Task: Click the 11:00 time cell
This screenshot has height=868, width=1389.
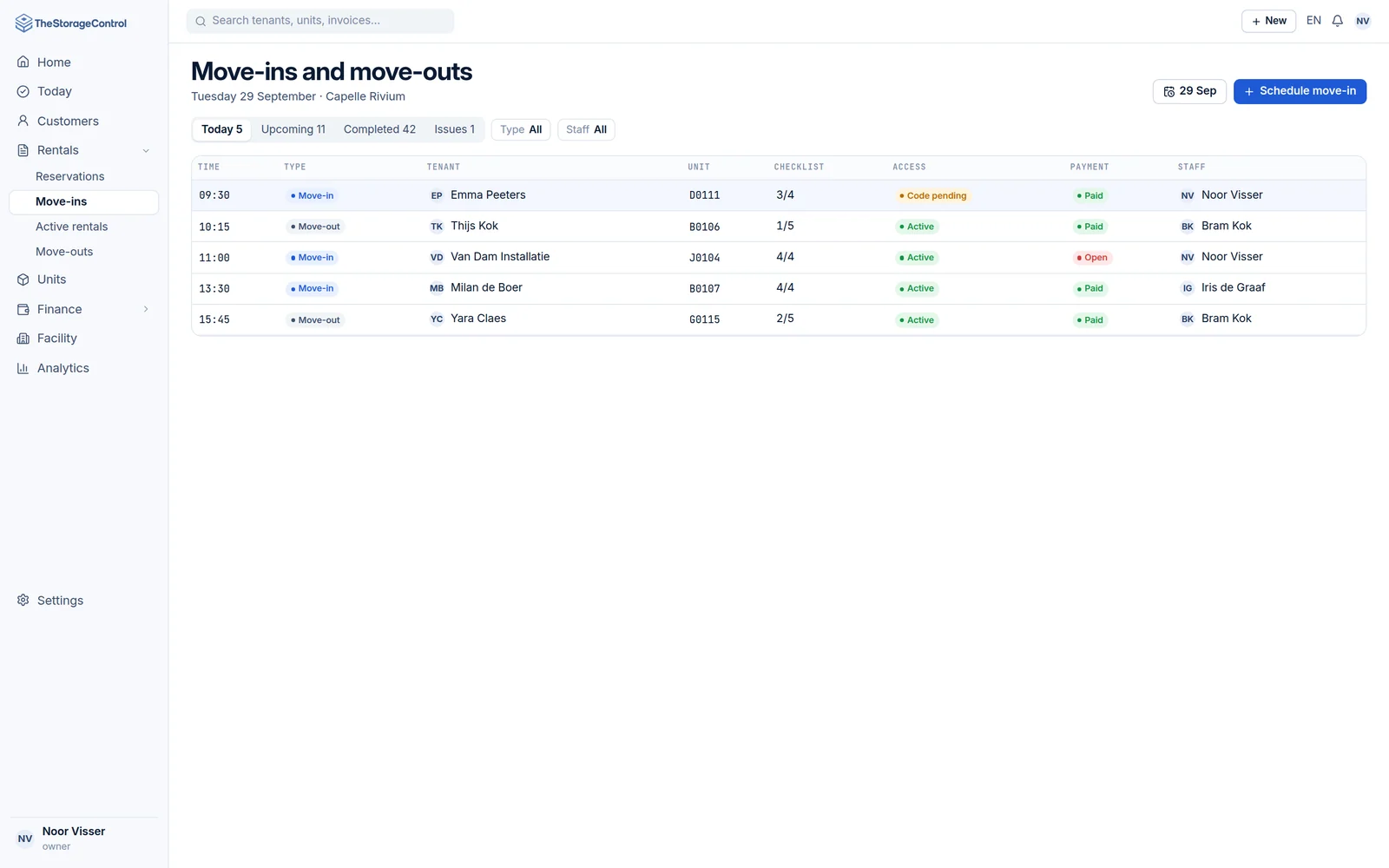Action: (214, 258)
